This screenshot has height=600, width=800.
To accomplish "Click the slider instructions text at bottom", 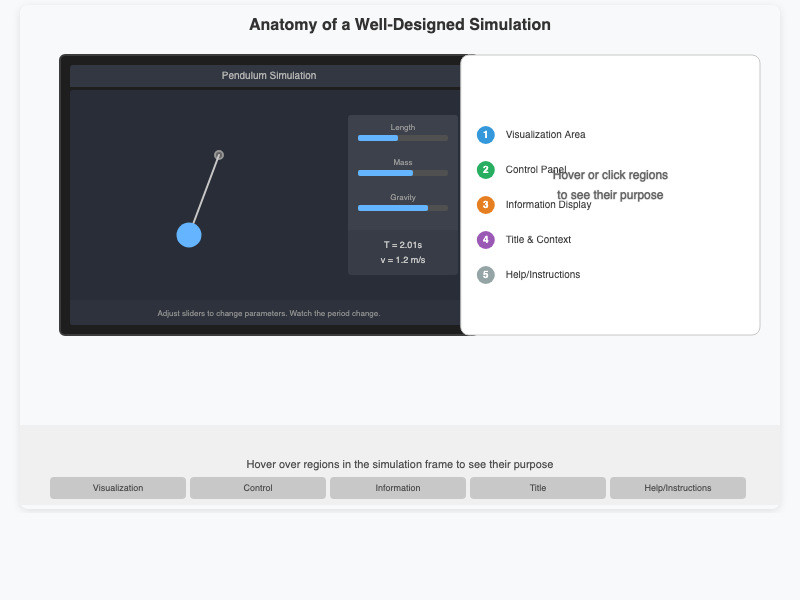I will click(268, 313).
